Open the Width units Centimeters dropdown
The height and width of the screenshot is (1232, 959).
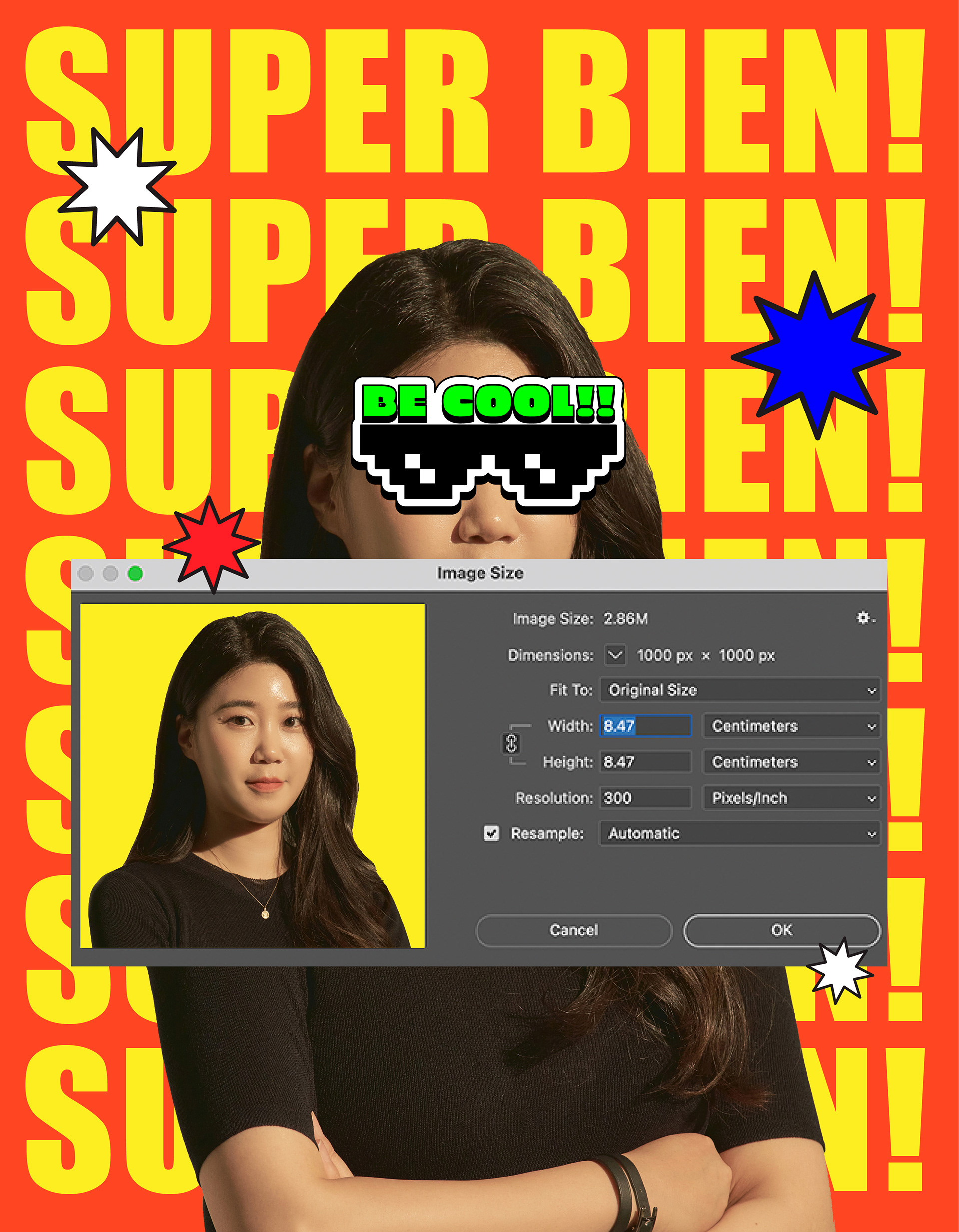792,726
